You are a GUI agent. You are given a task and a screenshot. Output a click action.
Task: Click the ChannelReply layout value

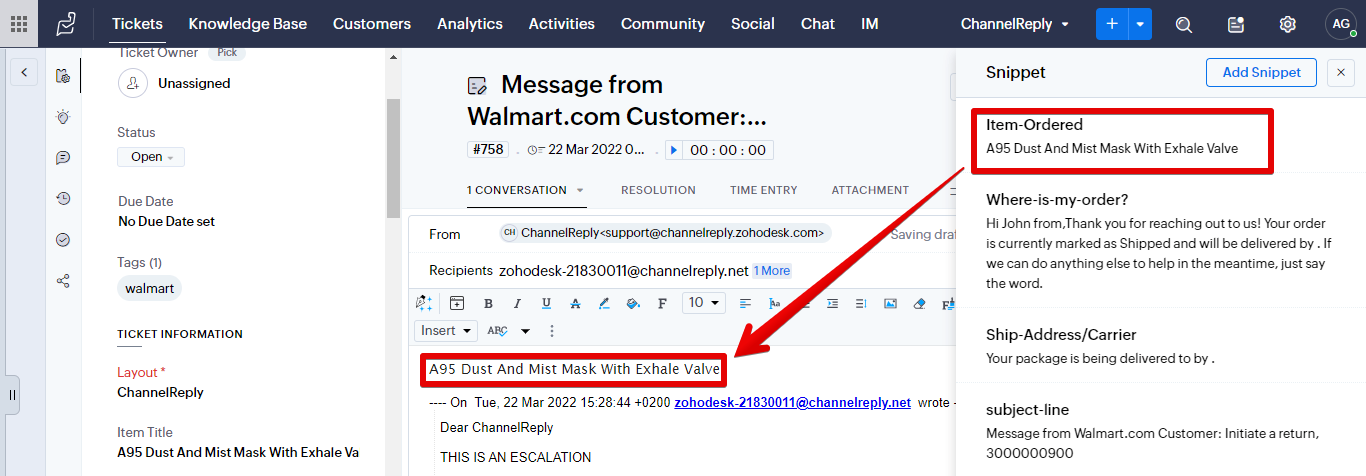coord(160,392)
